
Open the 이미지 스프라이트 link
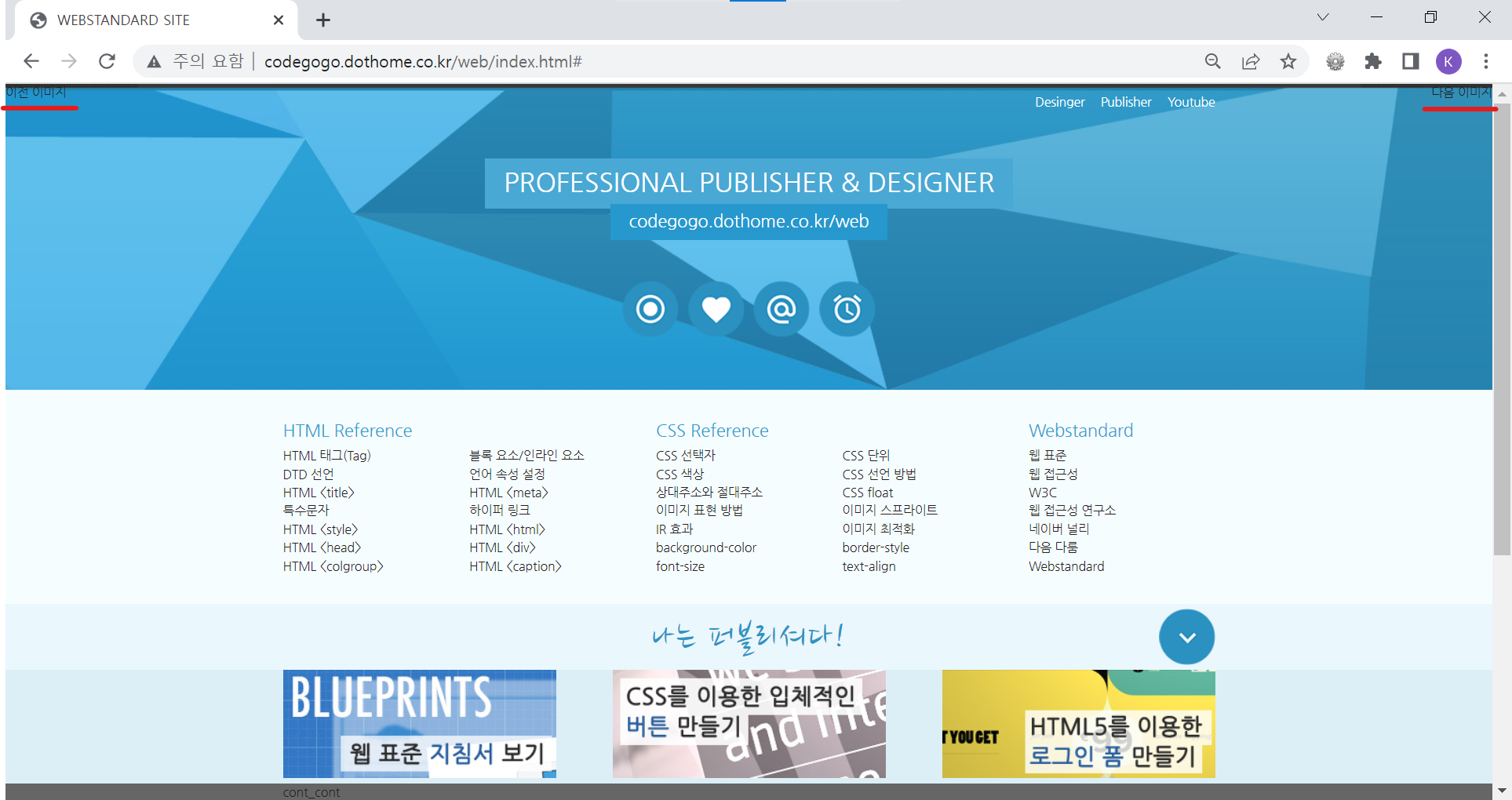coord(890,511)
